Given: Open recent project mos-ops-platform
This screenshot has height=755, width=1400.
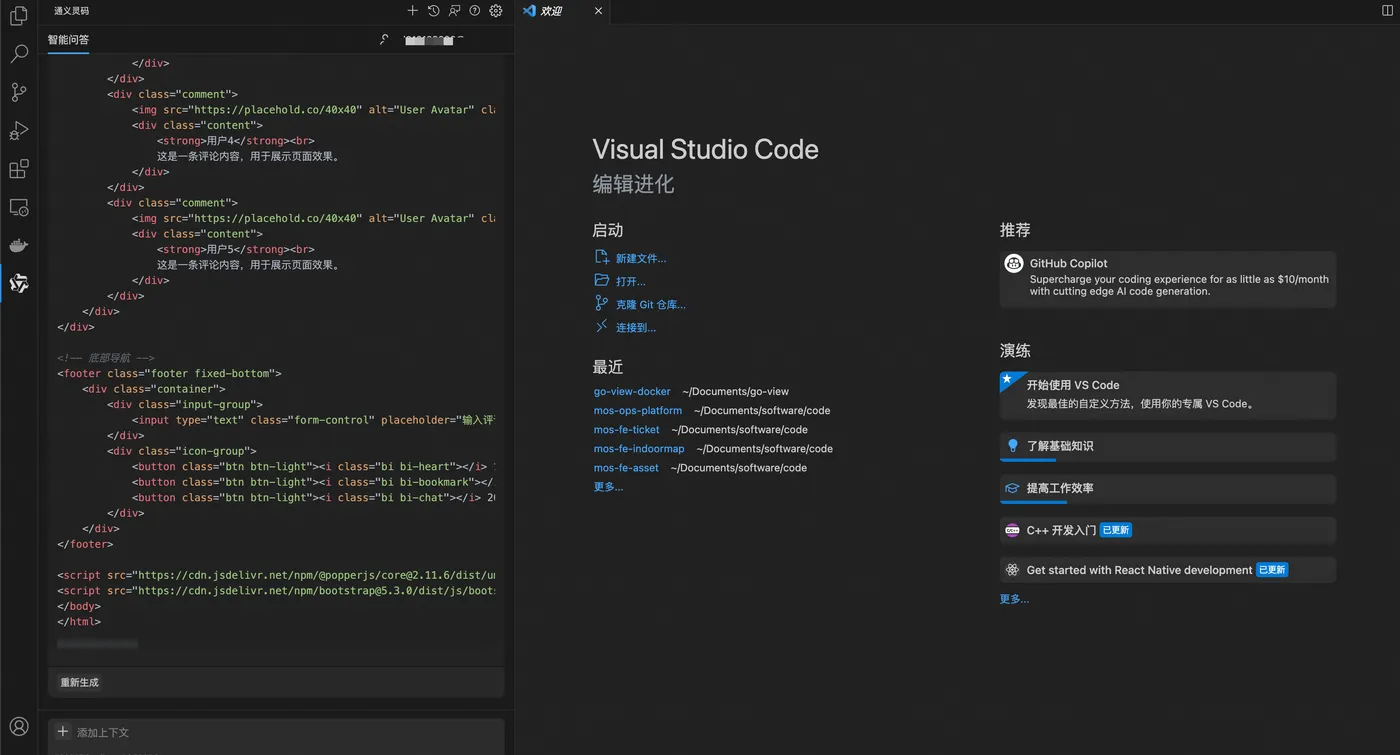Looking at the screenshot, I should [638, 411].
